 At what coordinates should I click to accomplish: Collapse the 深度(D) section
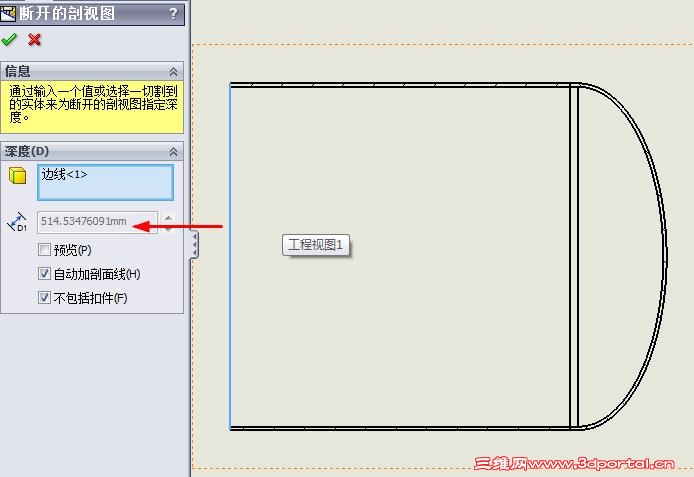(173, 152)
